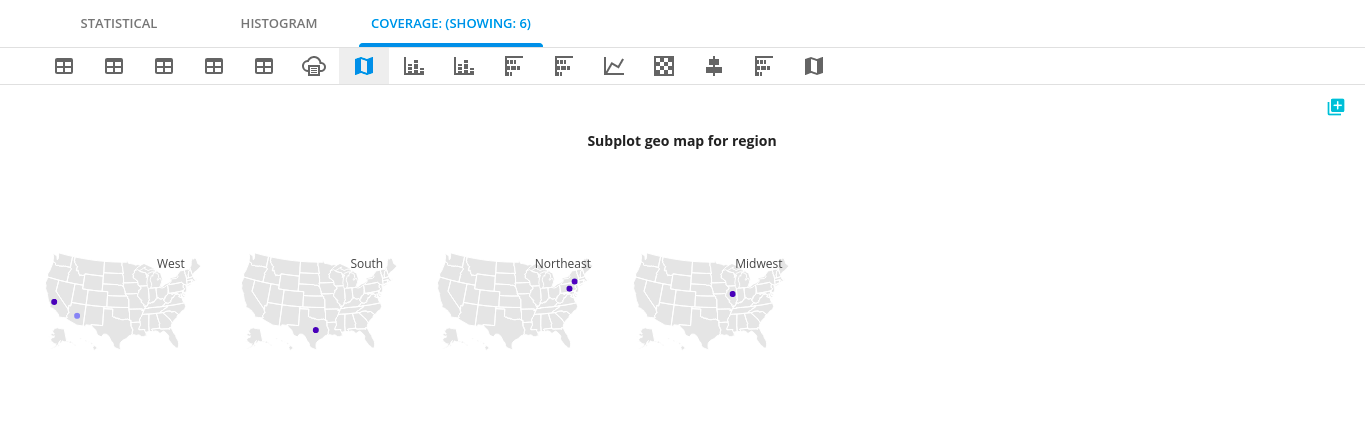
Task: Click the first table icon in toolbar
Action: [x=64, y=66]
